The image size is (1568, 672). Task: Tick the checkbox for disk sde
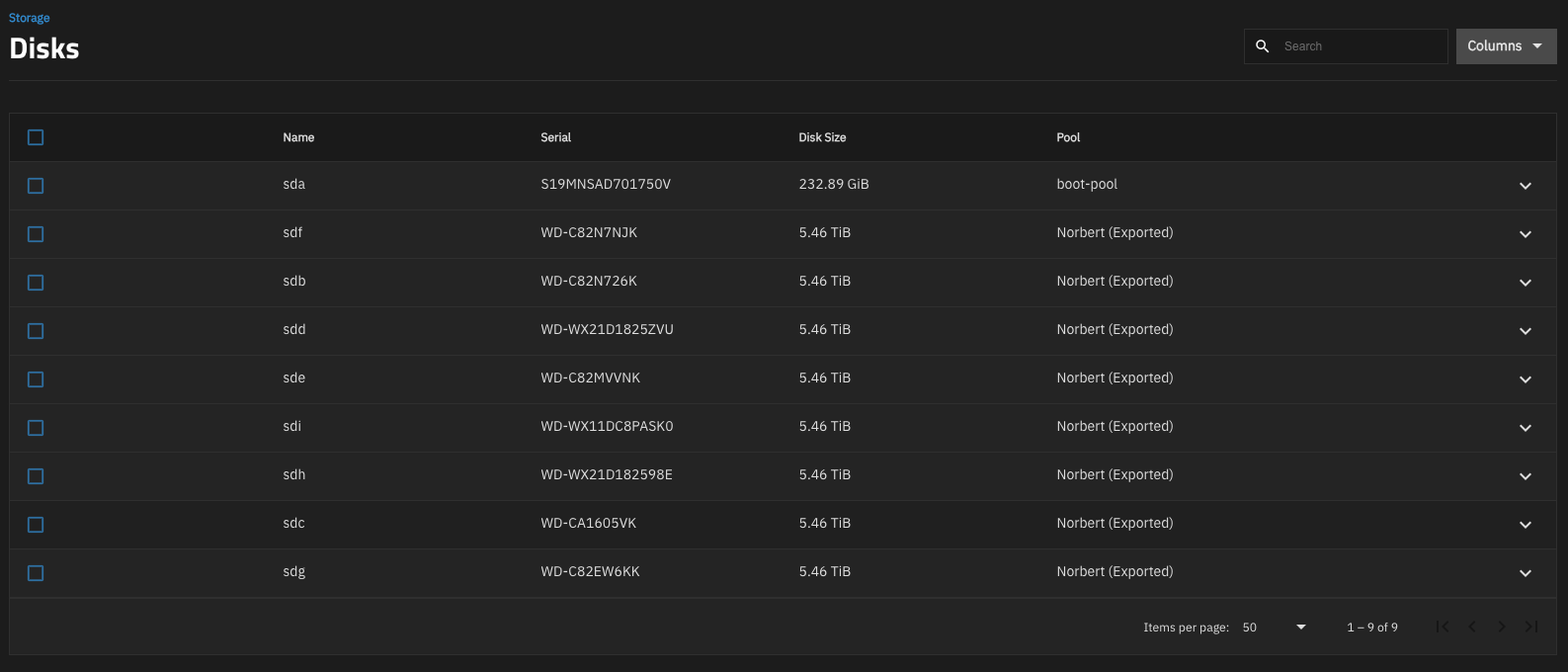(36, 379)
